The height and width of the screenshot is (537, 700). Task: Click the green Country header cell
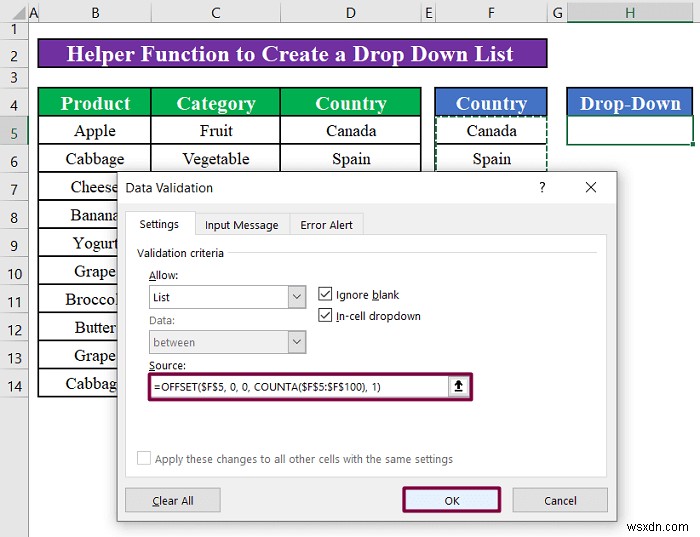coord(351,103)
